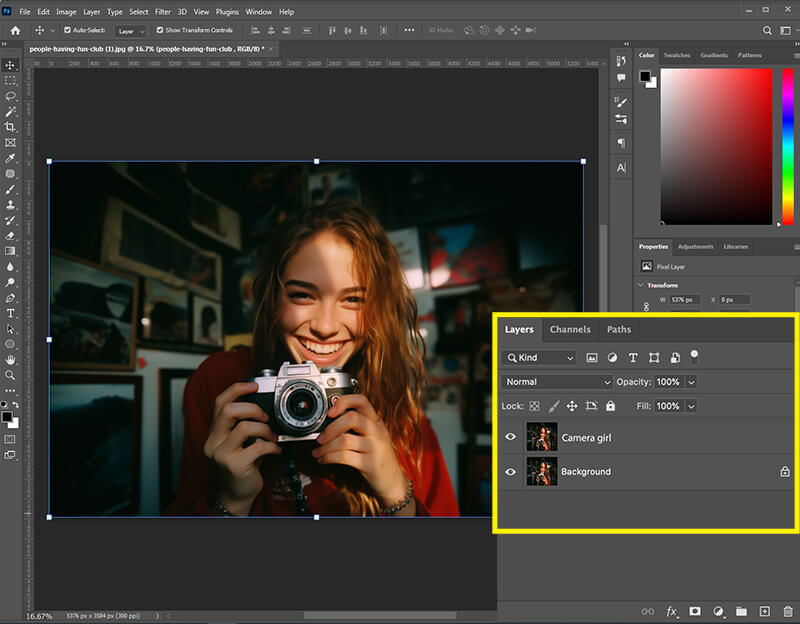The image size is (800, 624).
Task: Choose the Zoom tool in the toolbar
Action: point(10,375)
